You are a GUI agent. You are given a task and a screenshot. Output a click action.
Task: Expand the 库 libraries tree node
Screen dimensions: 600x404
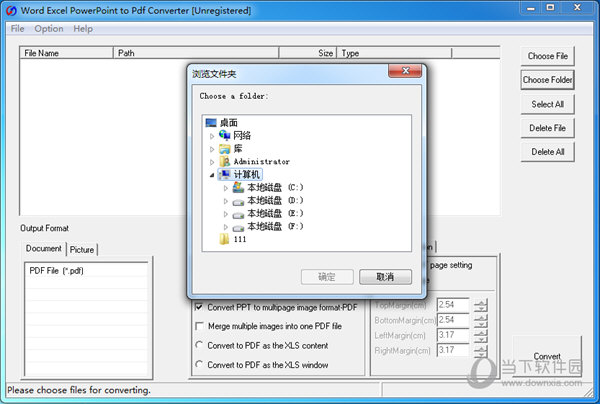(x=212, y=149)
